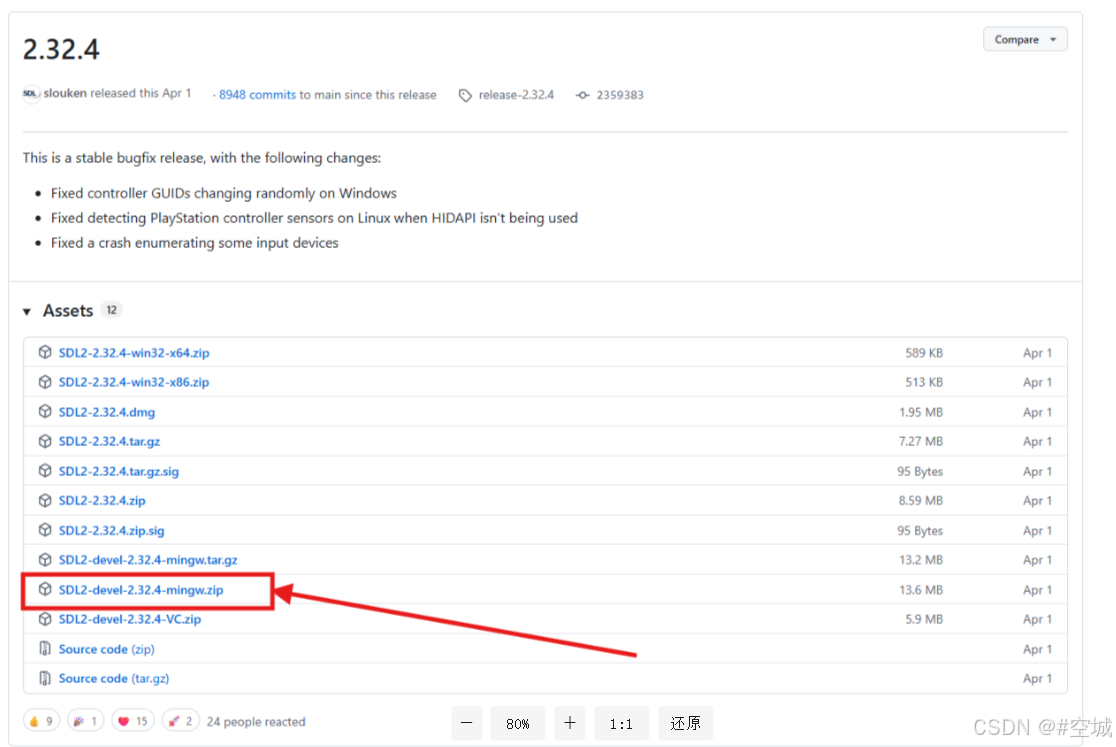The image size is (1116, 747).
Task: Open the release-2.32.4 tag link
Action: [x=516, y=95]
